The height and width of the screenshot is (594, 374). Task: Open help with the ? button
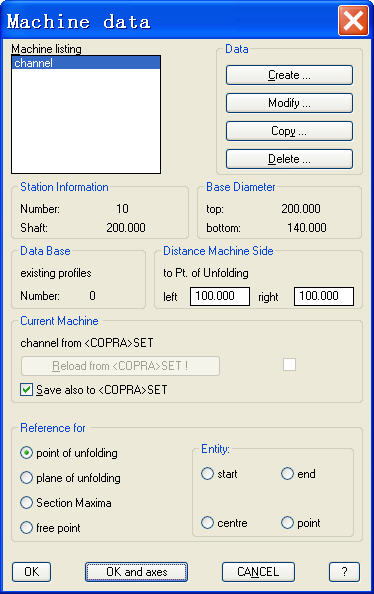point(344,572)
